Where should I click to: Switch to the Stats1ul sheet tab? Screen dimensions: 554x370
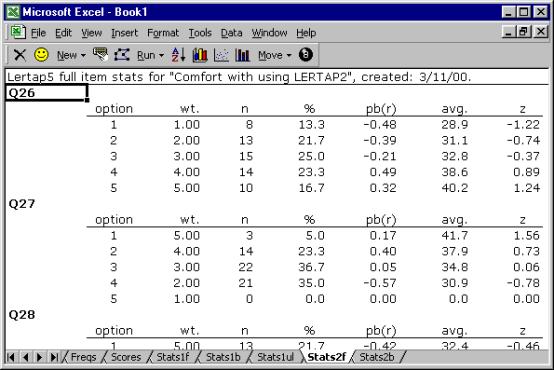click(x=275, y=357)
